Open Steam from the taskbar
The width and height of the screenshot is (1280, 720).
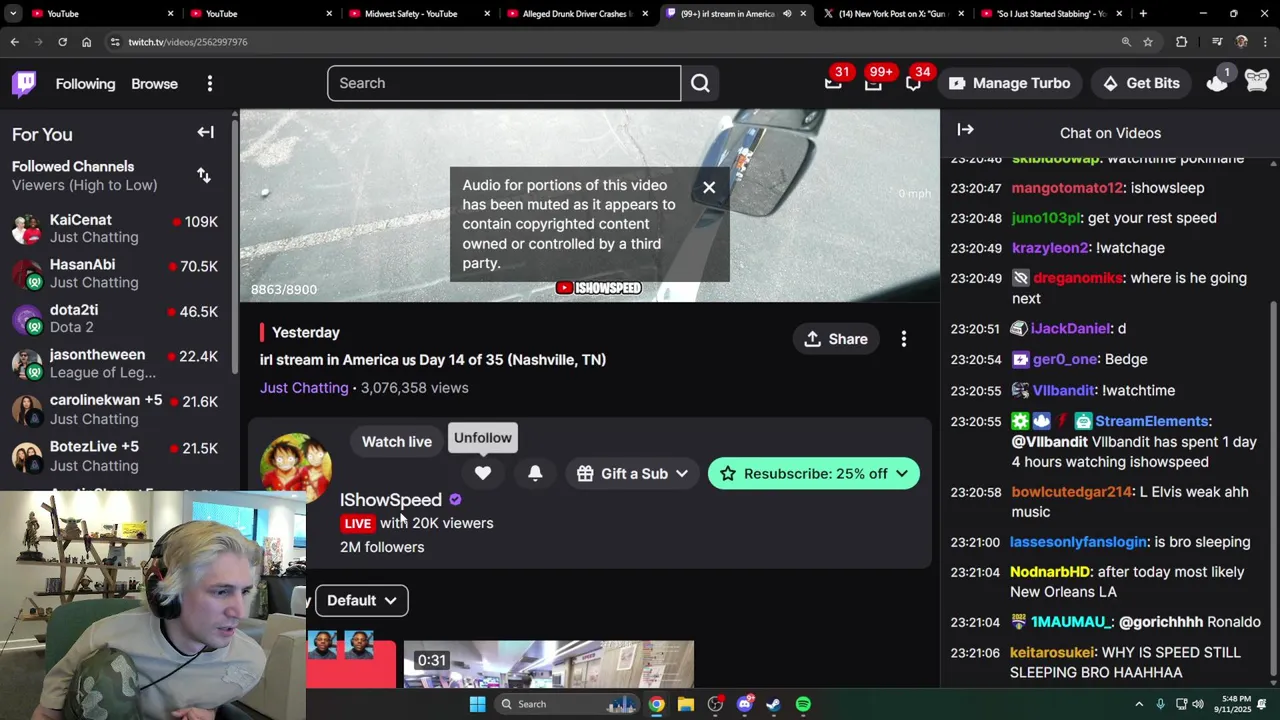(773, 704)
